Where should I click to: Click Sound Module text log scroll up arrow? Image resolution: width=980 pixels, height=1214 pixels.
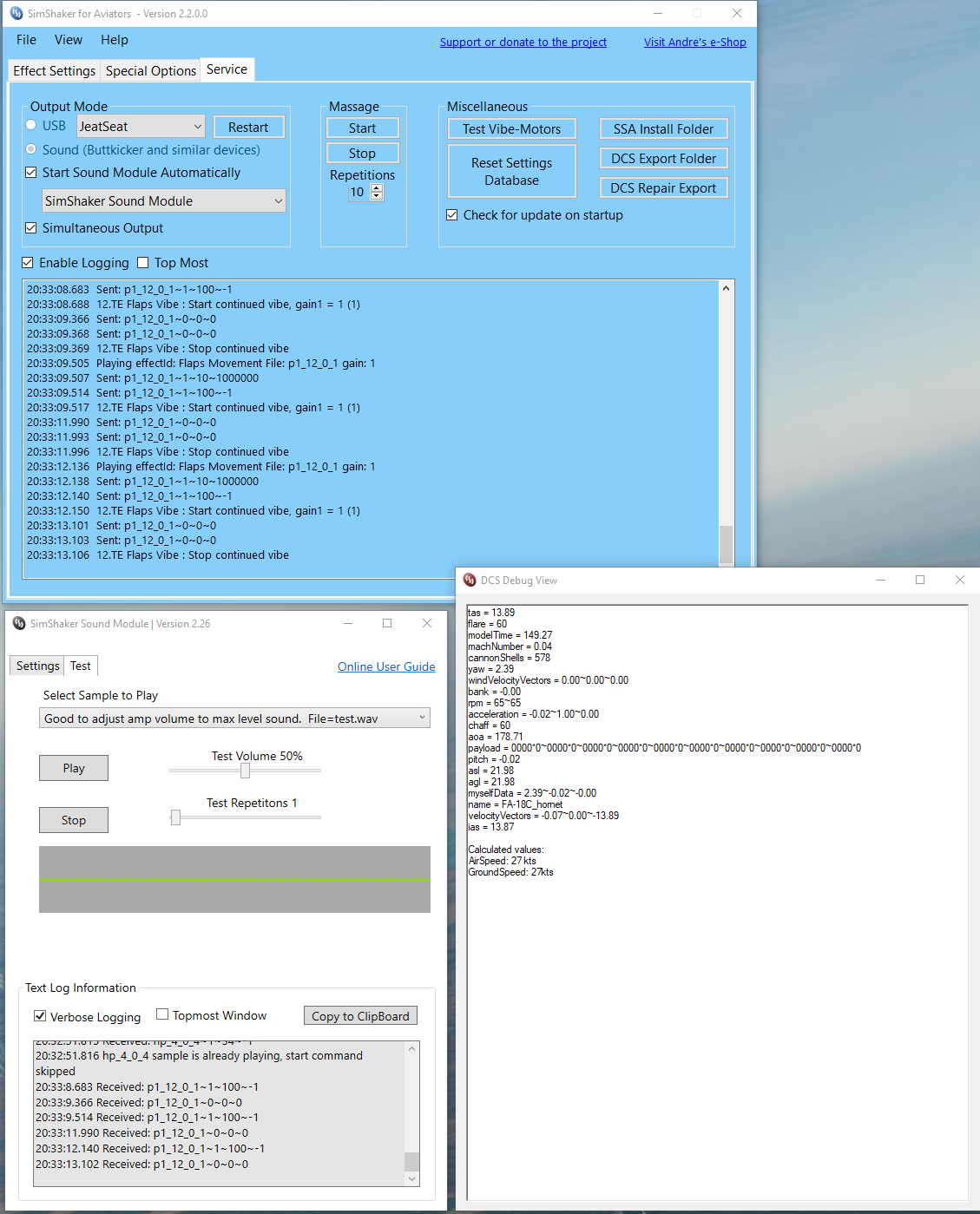412,1049
